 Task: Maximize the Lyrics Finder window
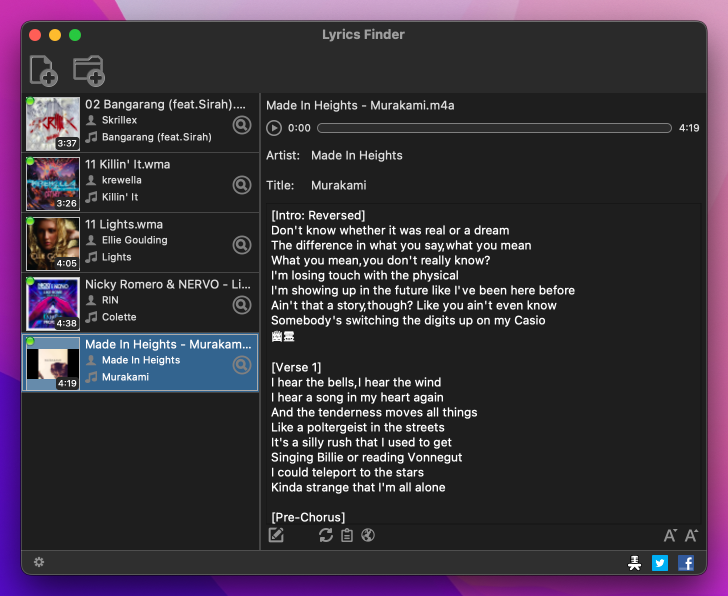click(x=75, y=35)
